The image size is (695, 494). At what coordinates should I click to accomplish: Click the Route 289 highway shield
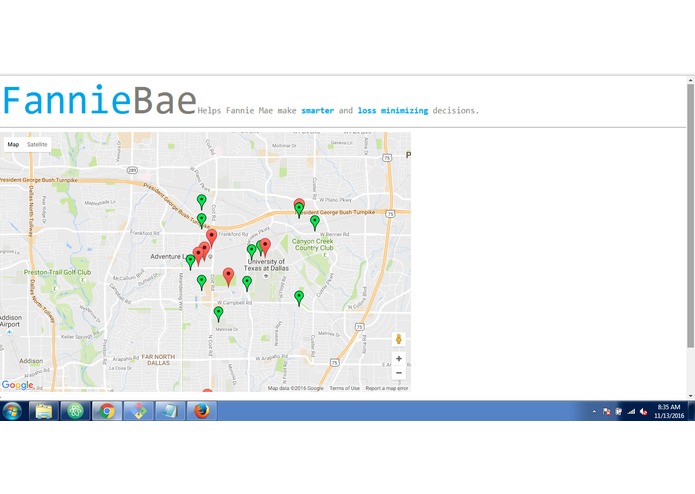132,170
